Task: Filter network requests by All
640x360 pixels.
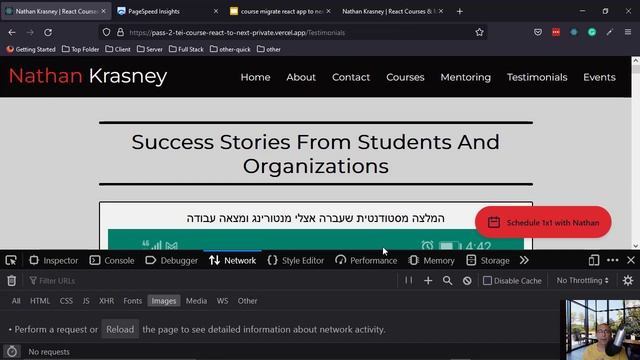Action: 16,301
